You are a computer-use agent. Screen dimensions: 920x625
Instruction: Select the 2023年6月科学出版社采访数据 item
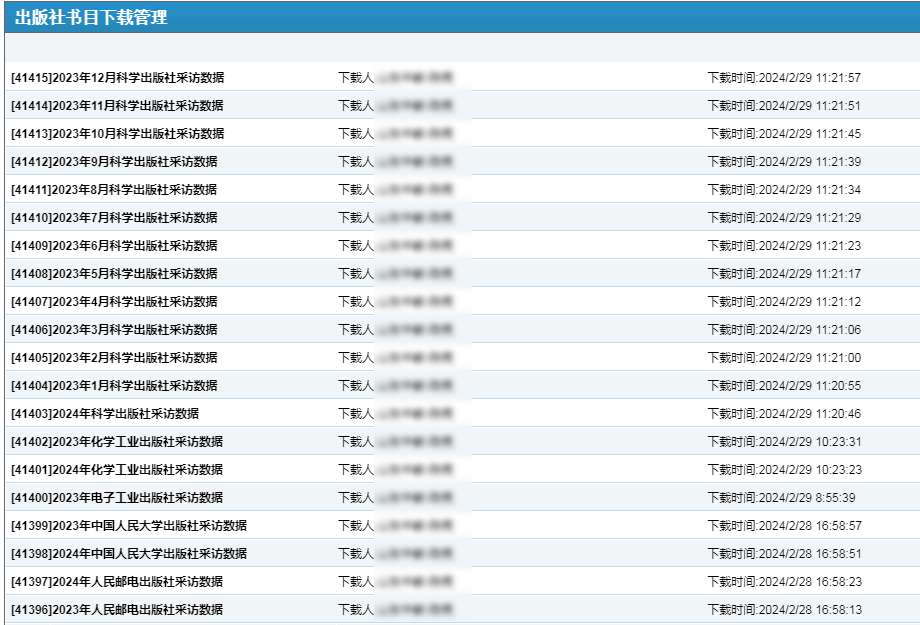114,246
